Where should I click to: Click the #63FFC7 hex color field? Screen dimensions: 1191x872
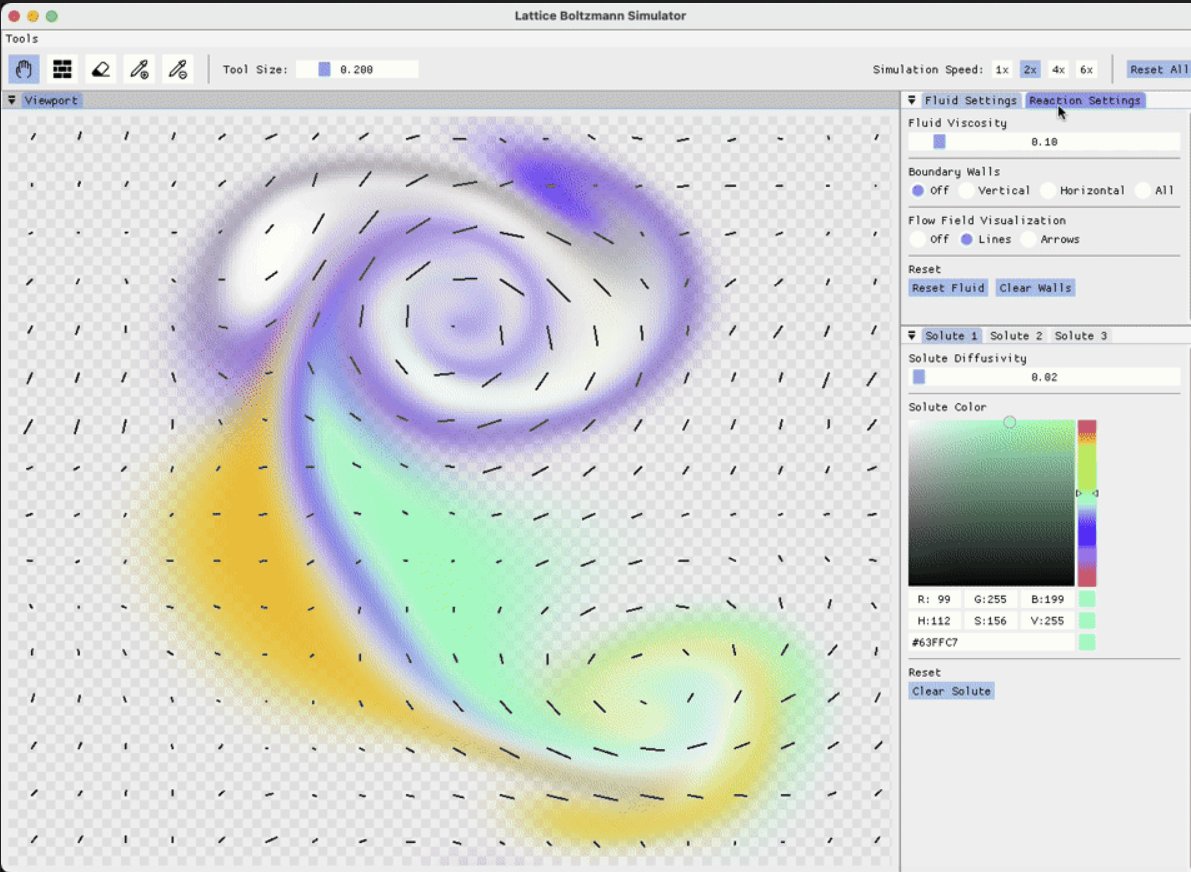[991, 642]
